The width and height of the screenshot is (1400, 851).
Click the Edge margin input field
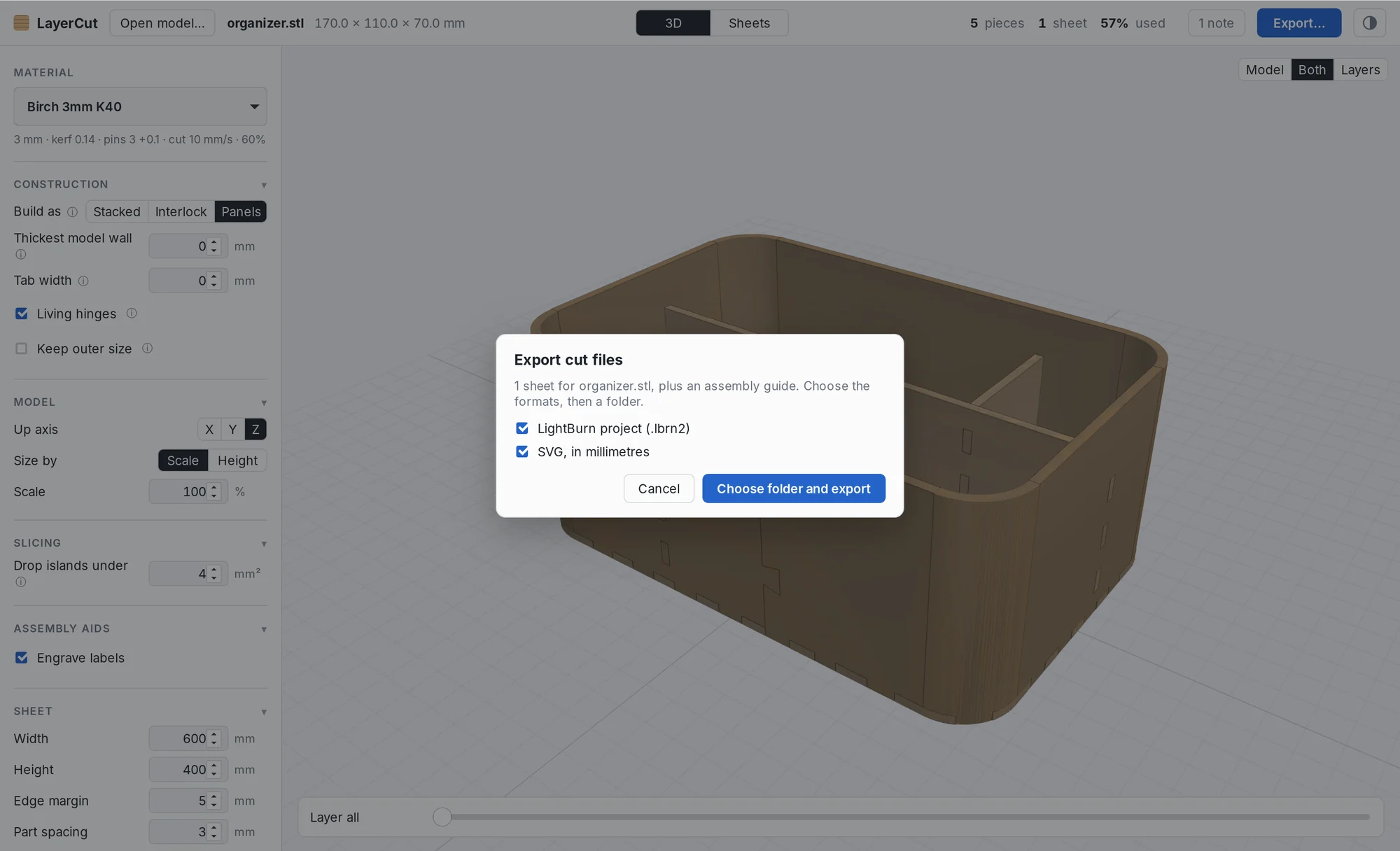pos(188,801)
